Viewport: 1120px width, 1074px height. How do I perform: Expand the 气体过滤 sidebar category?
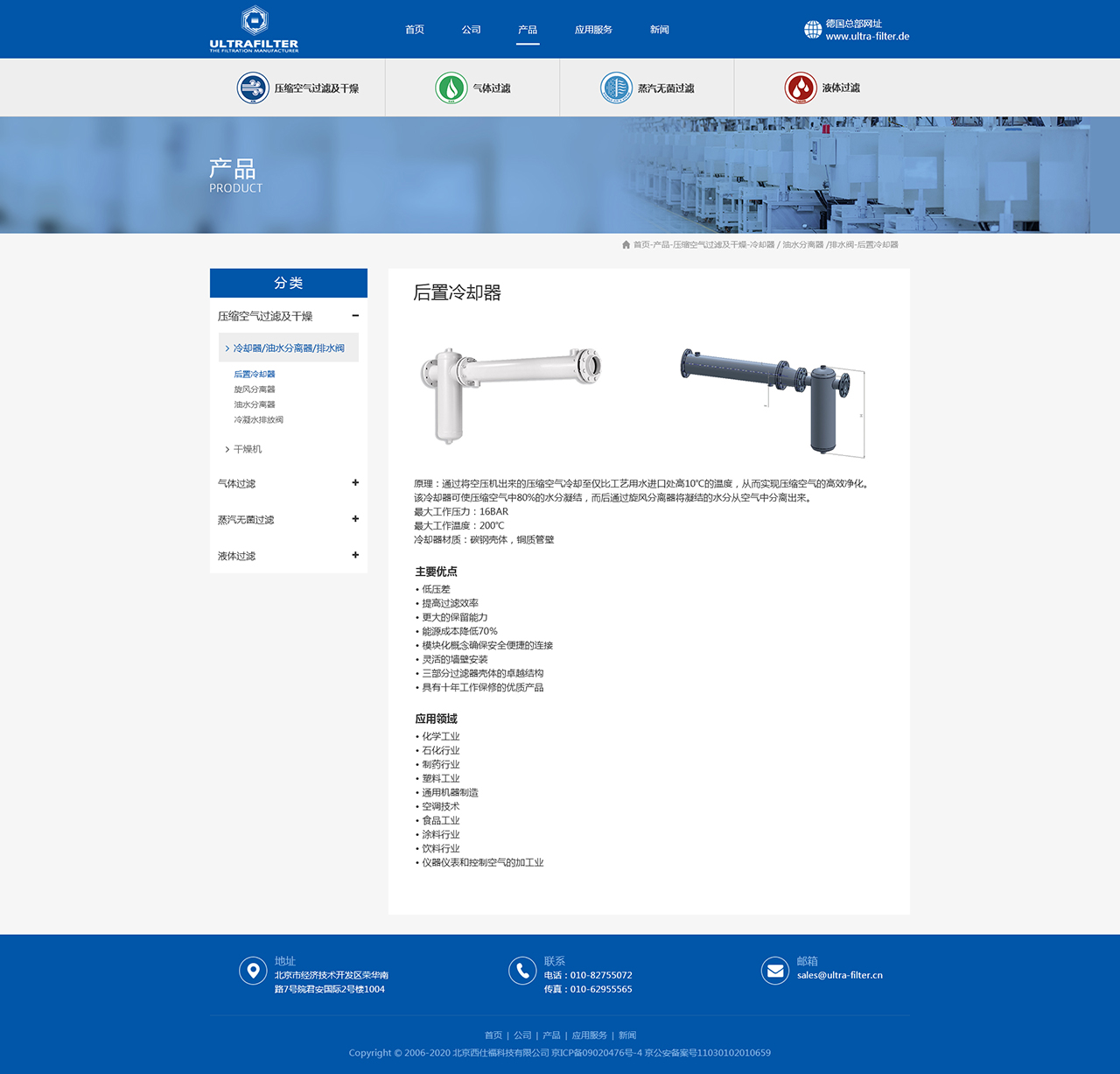tap(355, 483)
